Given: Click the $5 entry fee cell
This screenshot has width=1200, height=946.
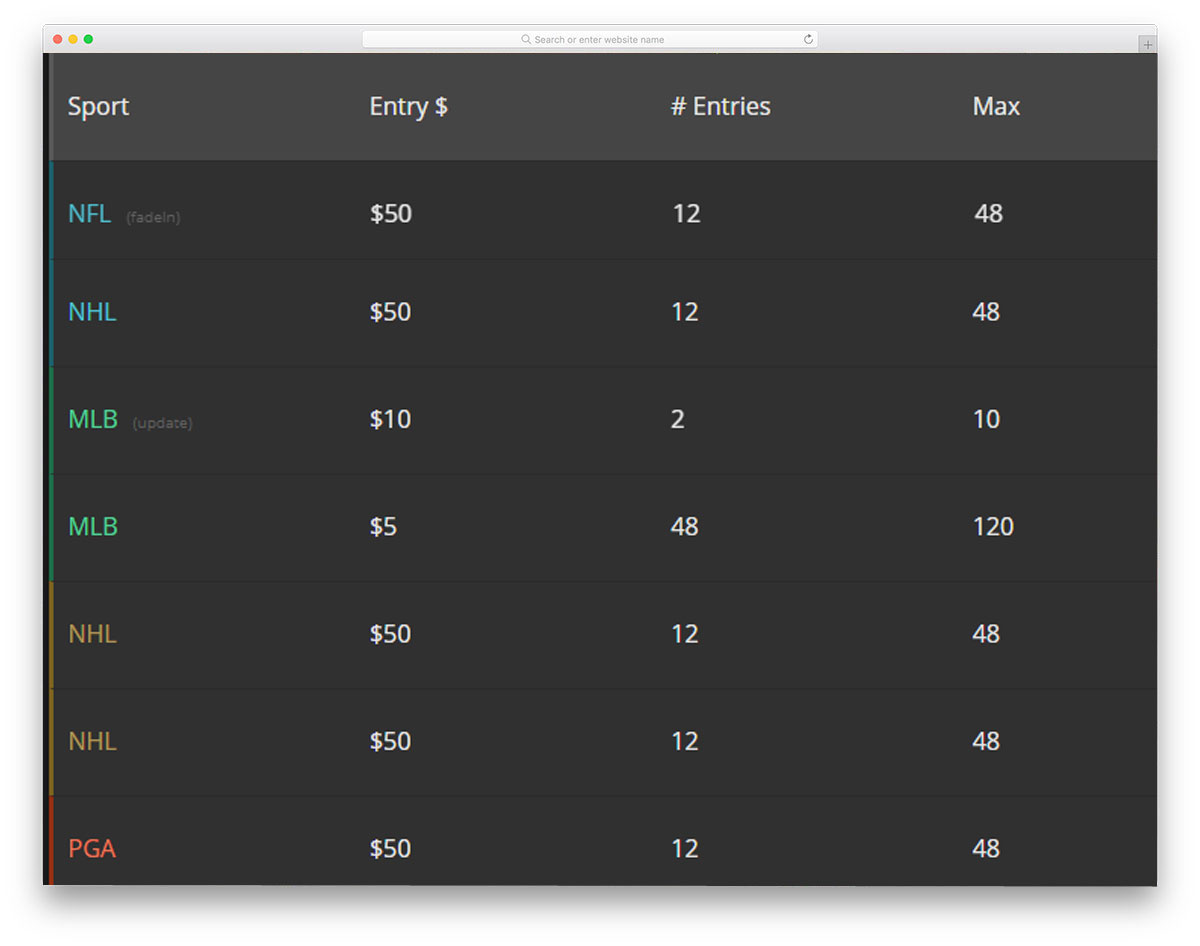Looking at the screenshot, I should click(x=383, y=526).
